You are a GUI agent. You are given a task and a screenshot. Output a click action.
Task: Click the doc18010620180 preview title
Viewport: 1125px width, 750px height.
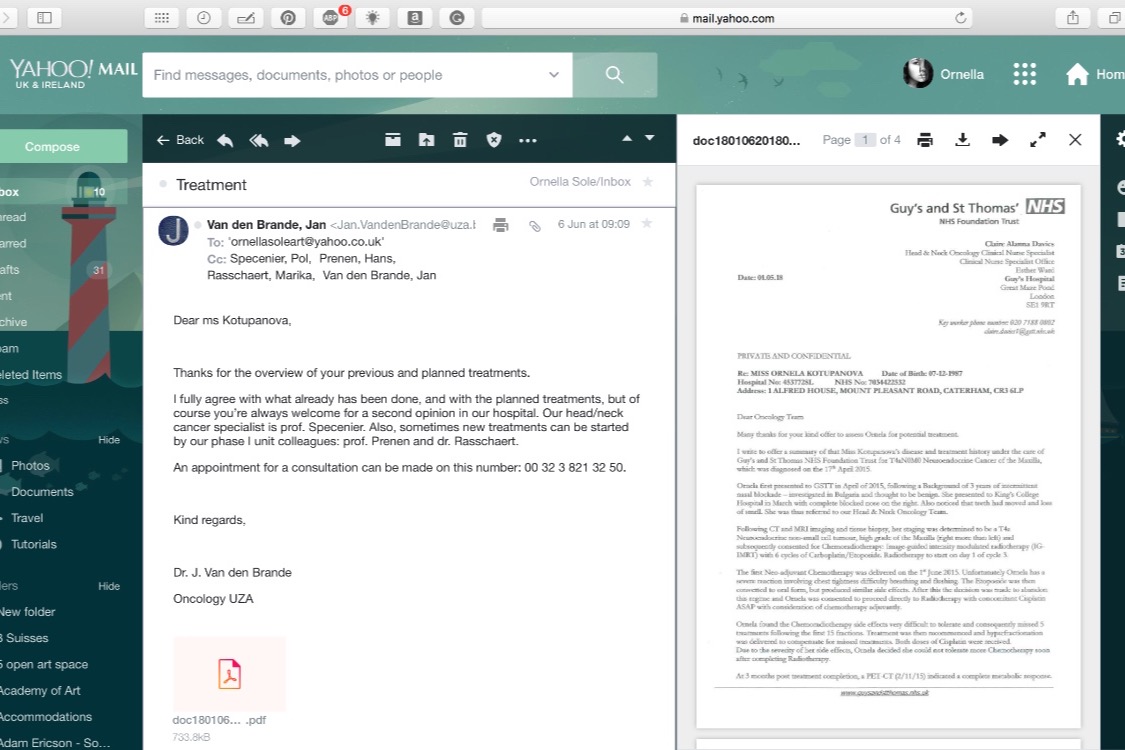(746, 141)
